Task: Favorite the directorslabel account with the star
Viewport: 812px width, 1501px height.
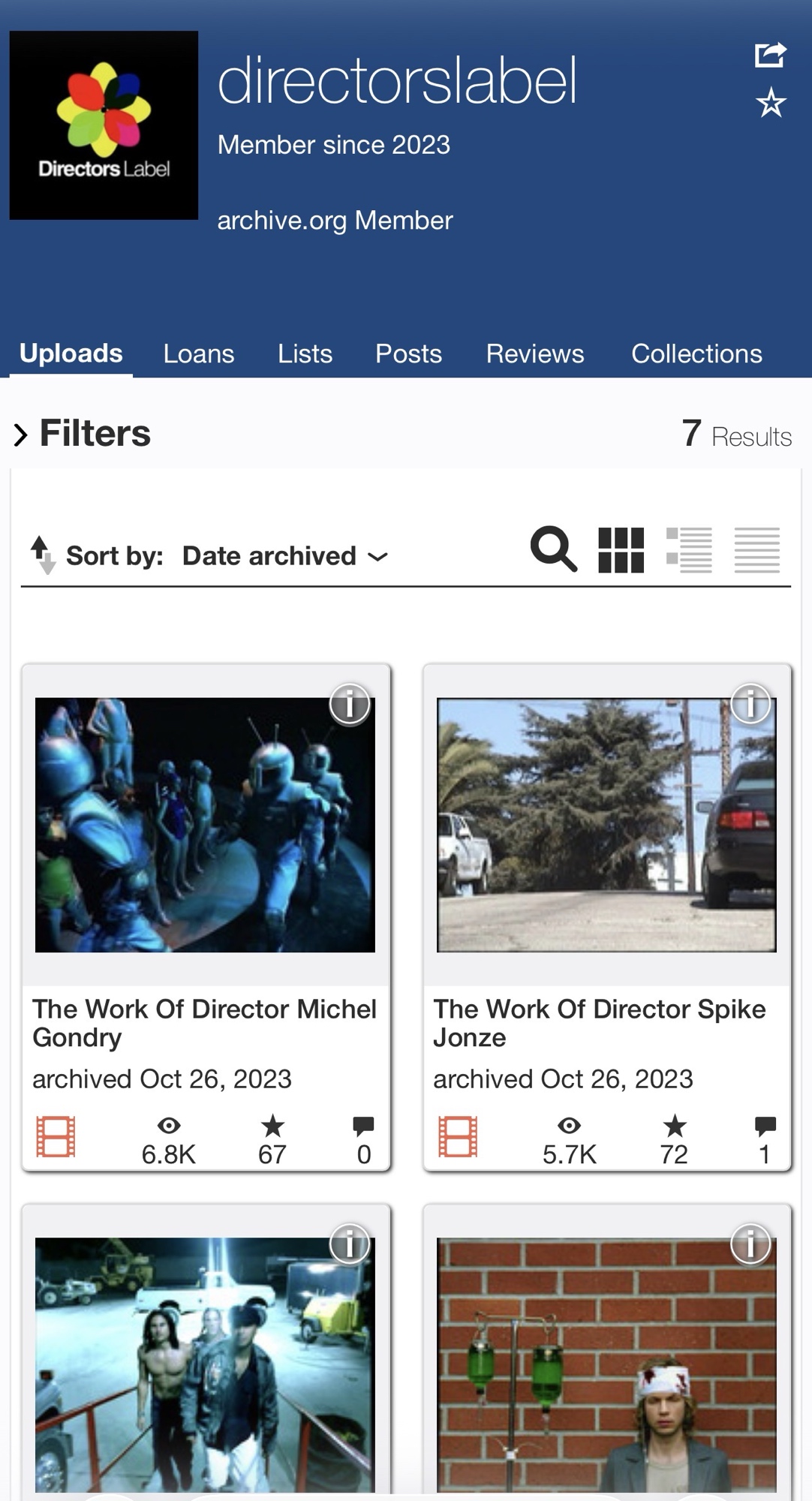Action: [771, 103]
